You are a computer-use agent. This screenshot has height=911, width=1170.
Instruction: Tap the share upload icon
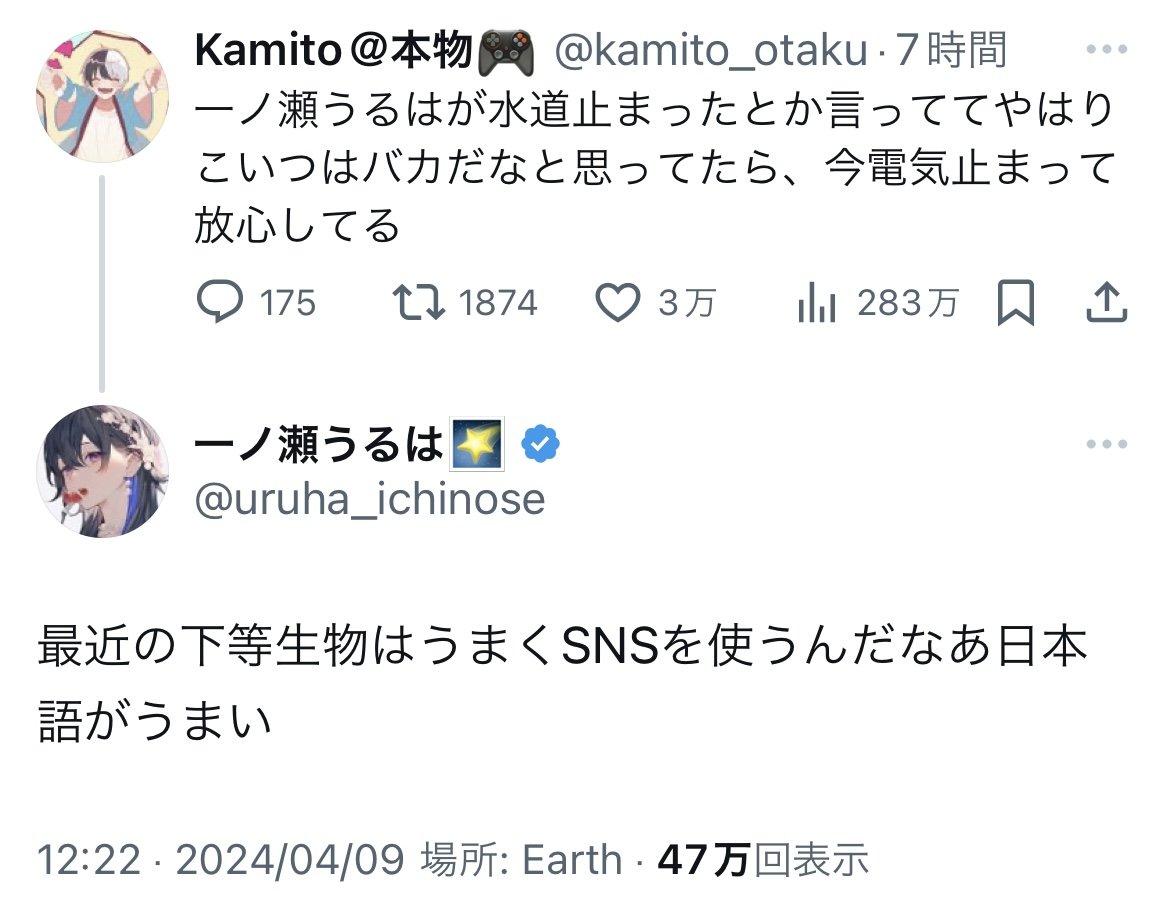click(x=1107, y=303)
